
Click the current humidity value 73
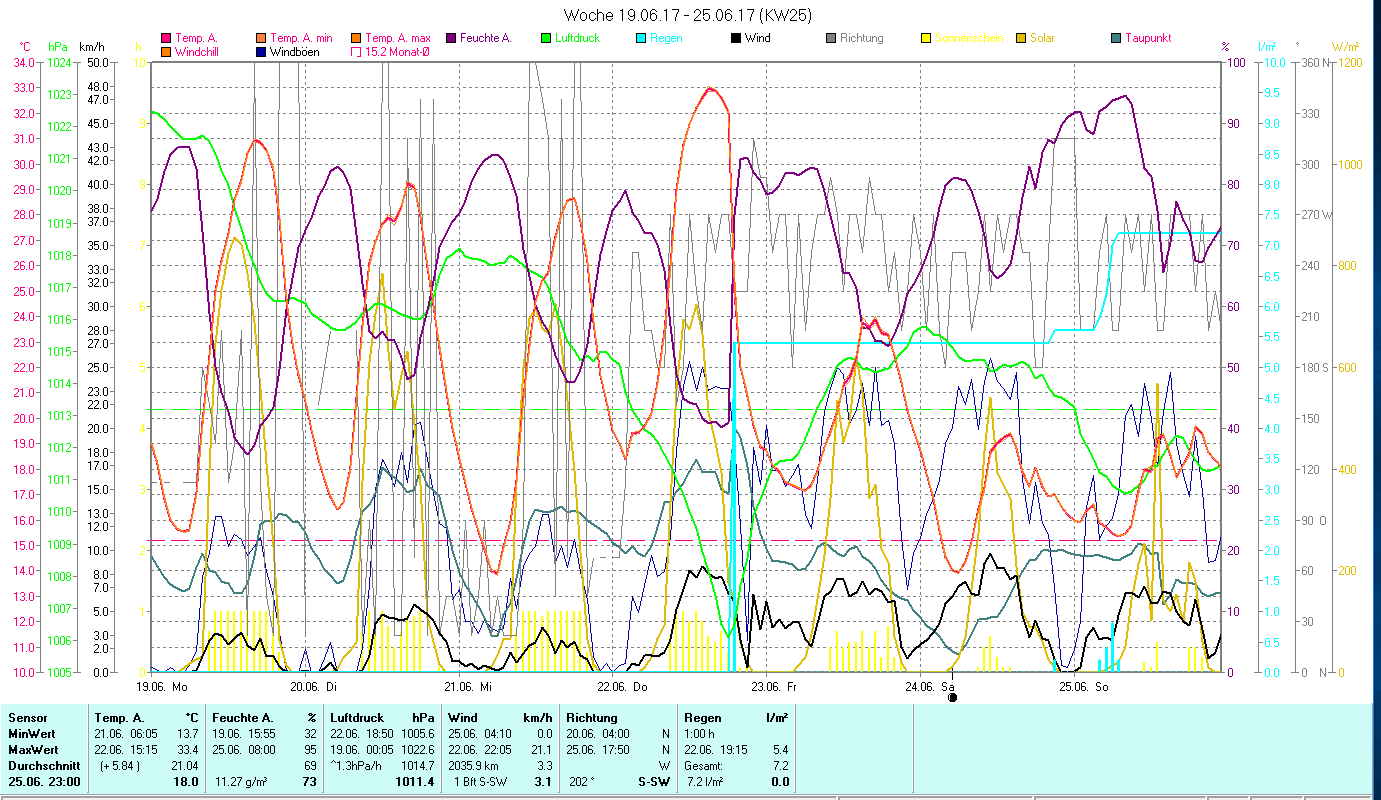310,782
